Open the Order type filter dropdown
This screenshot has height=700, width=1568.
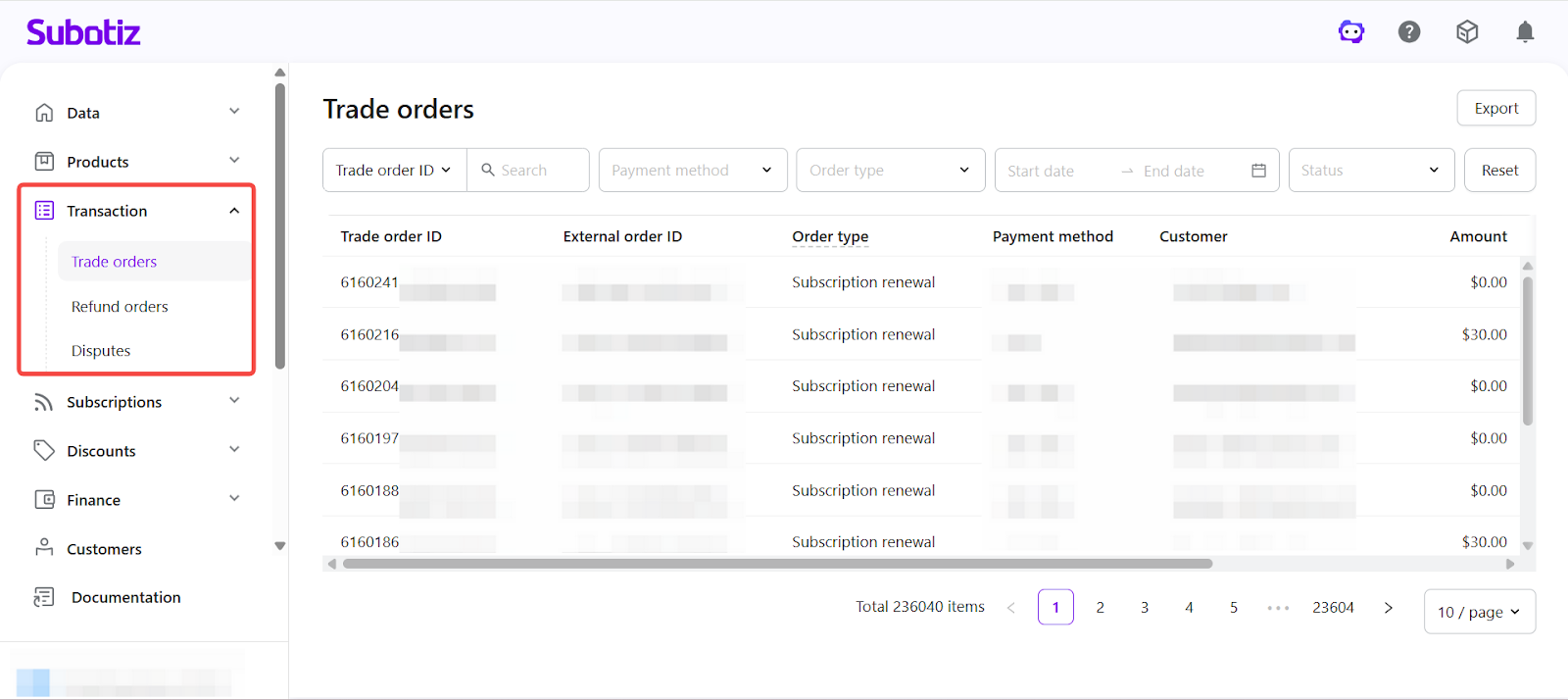click(890, 171)
